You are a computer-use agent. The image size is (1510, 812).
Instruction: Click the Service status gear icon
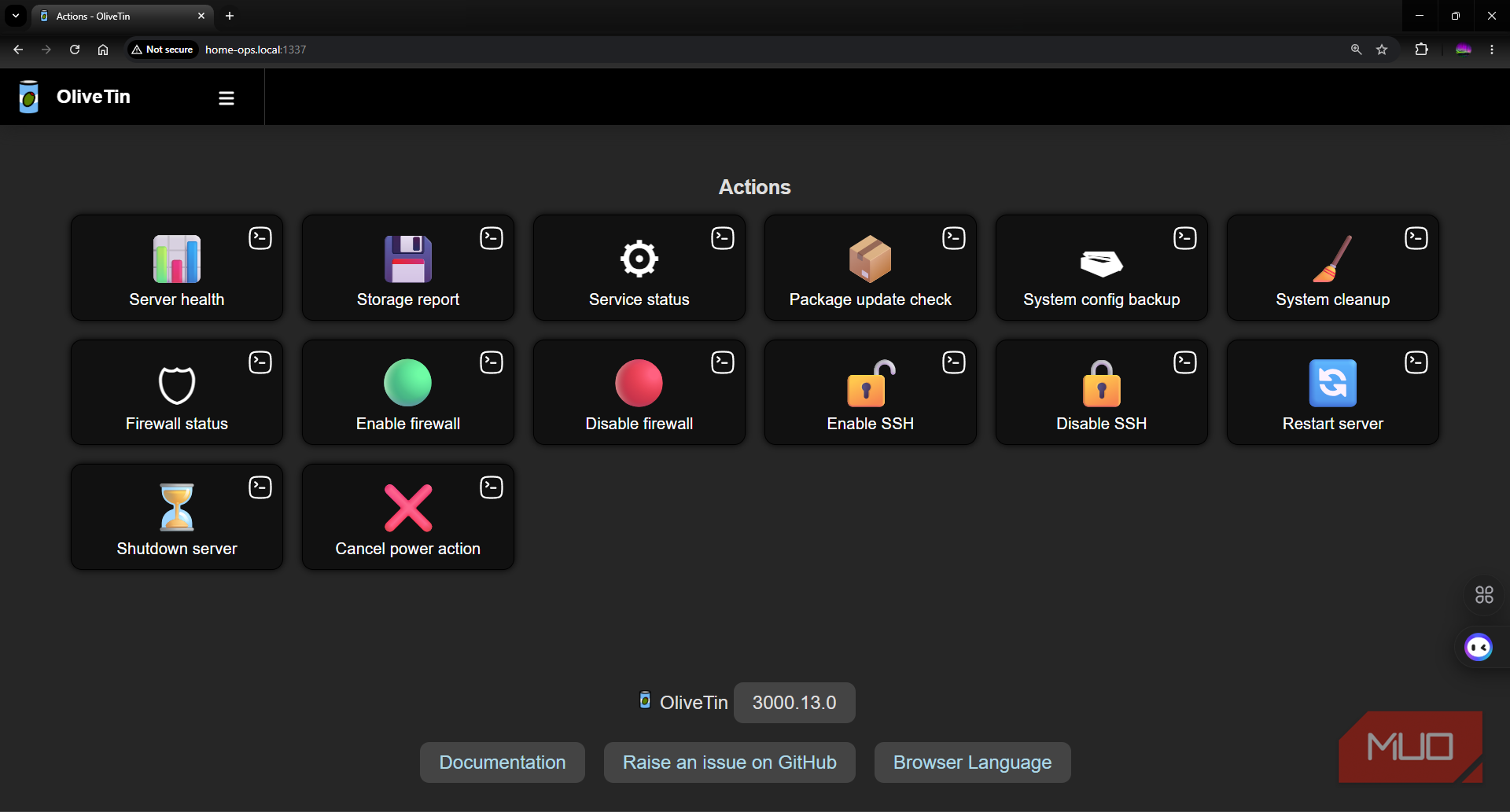pyautogui.click(x=639, y=259)
